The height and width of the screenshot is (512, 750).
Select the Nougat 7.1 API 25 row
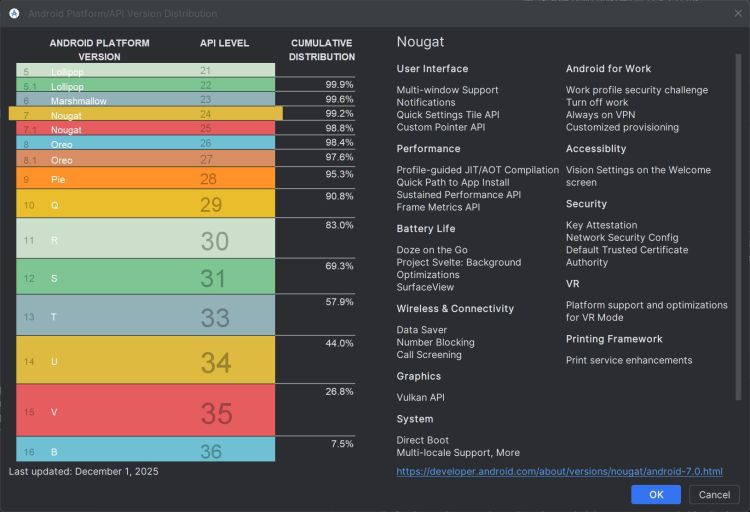(145, 129)
